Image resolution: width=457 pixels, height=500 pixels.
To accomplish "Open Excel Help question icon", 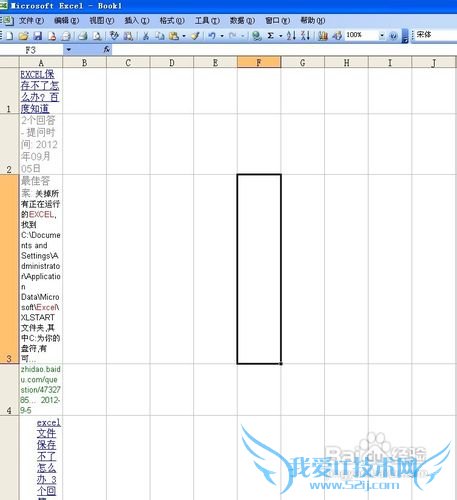I will (x=393, y=35).
